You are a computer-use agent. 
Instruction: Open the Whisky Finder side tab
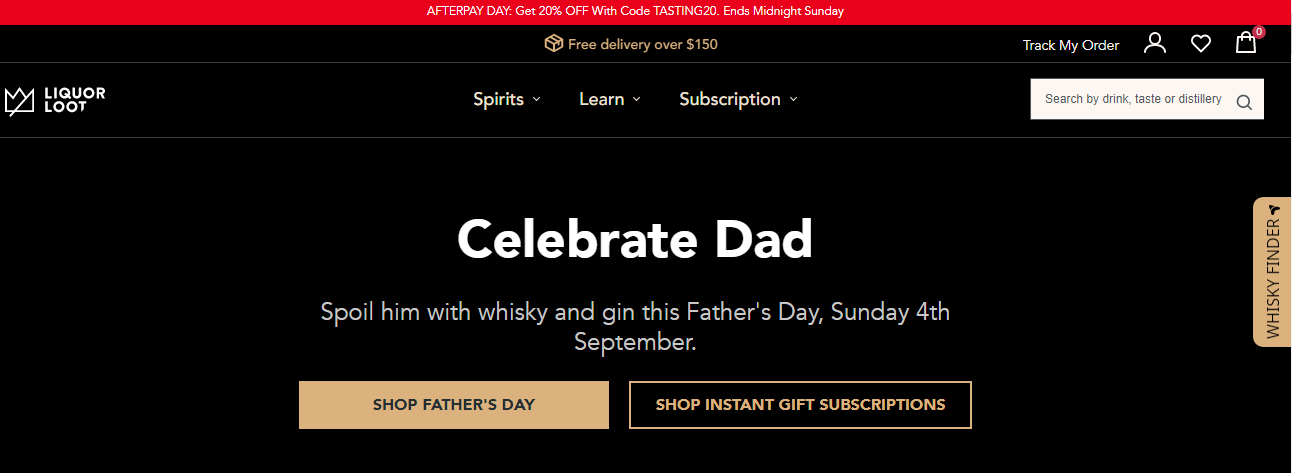1272,272
